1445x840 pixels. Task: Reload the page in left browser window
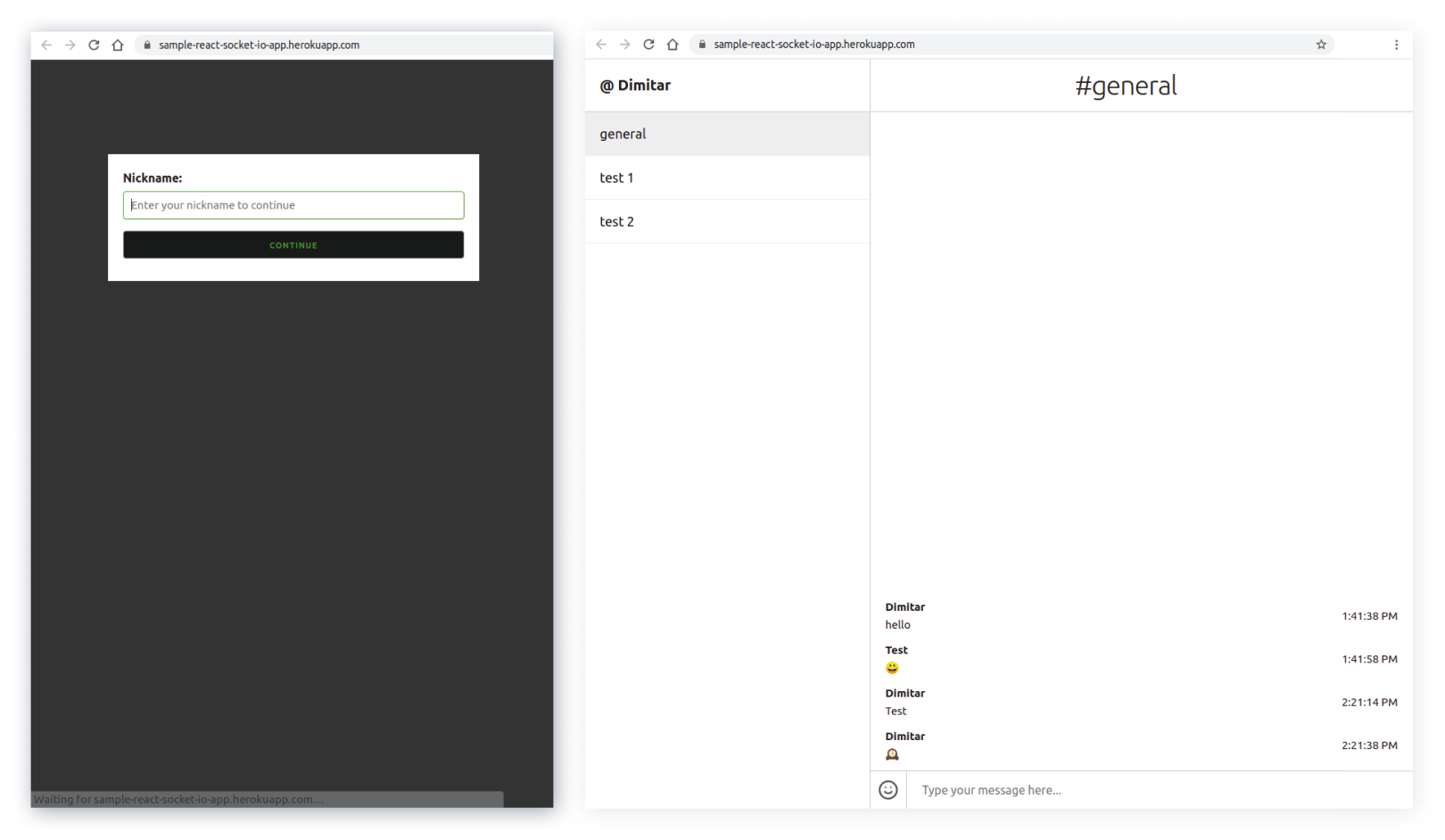point(94,45)
